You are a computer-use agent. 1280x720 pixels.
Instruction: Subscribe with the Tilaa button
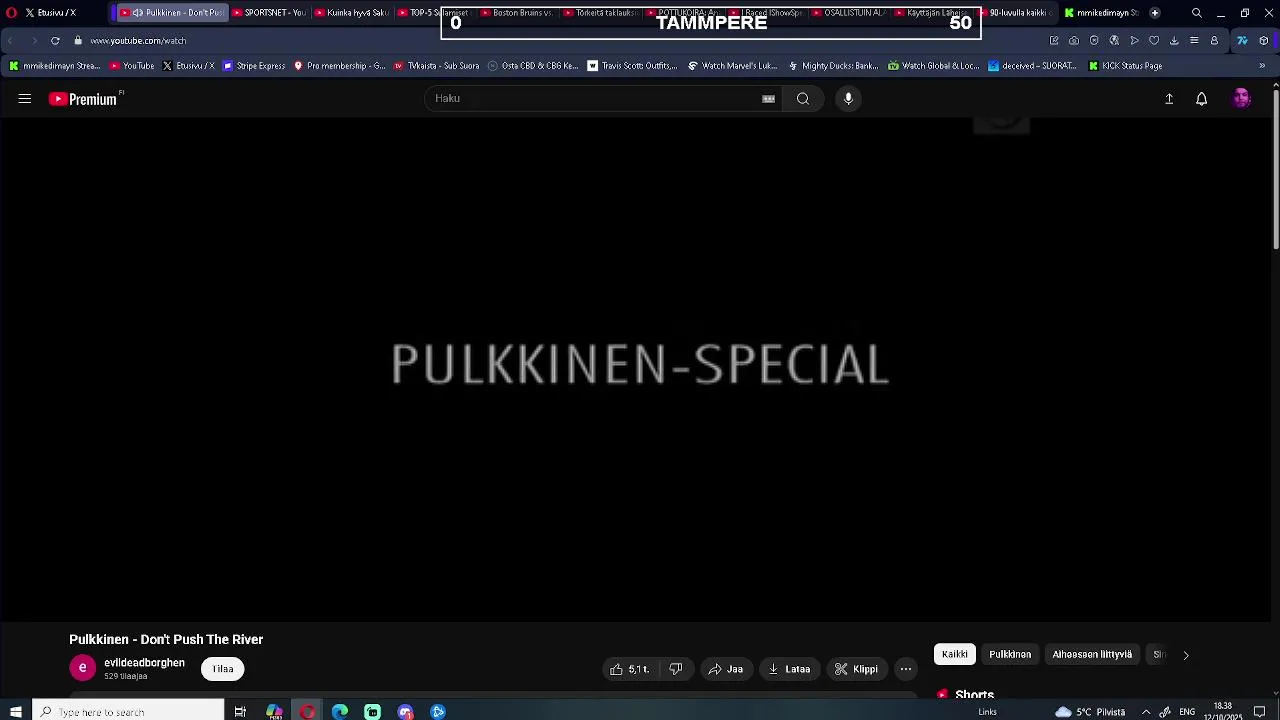pyautogui.click(x=223, y=669)
